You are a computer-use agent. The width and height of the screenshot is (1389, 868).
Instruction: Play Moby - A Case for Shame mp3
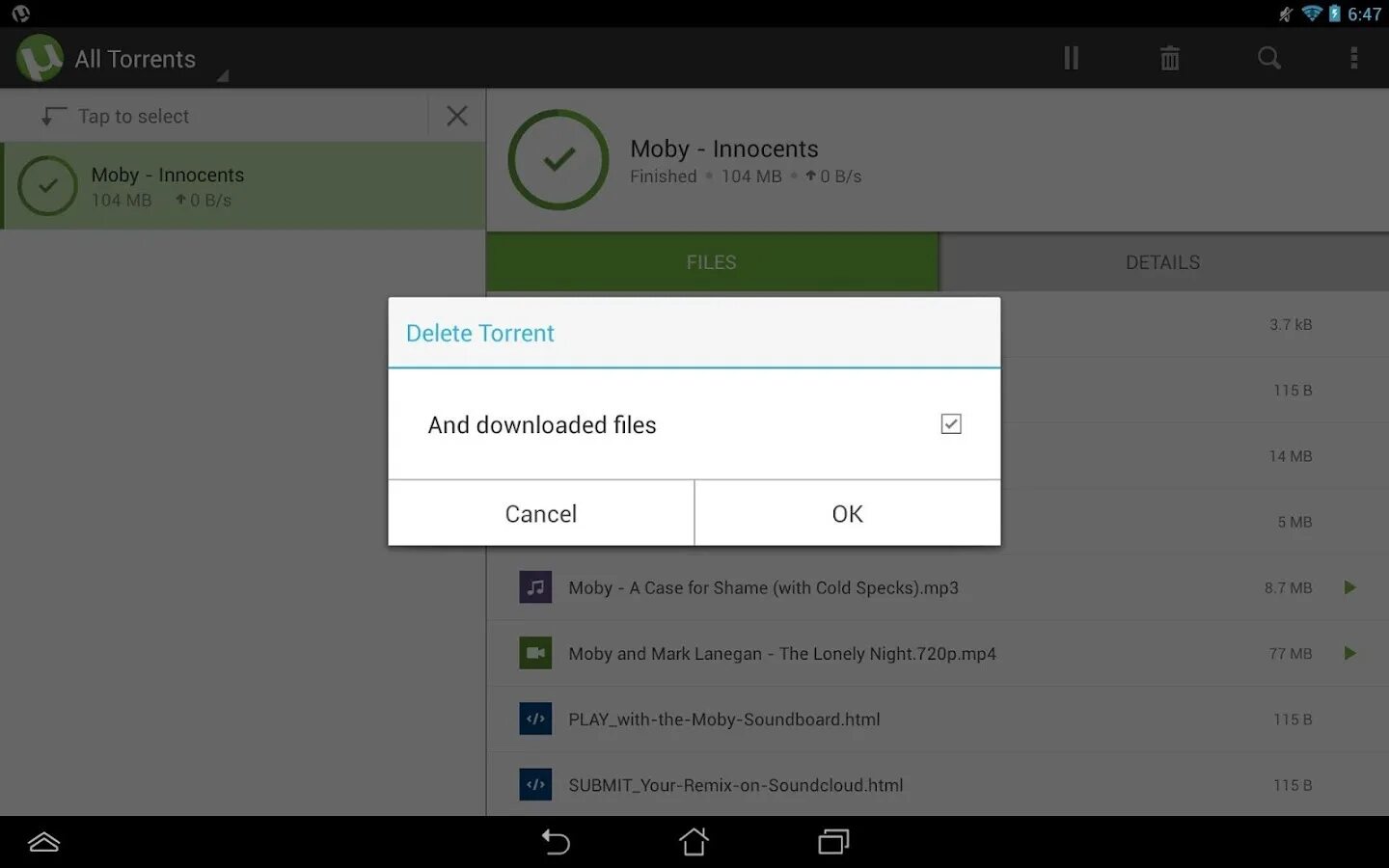tap(1349, 587)
